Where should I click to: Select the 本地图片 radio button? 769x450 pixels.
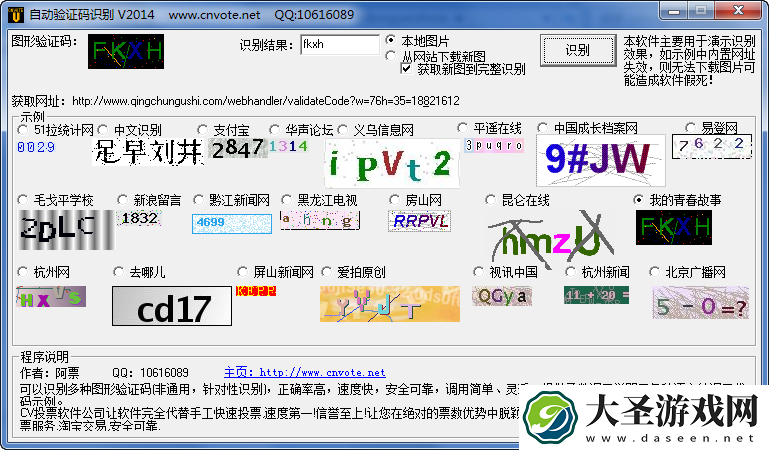click(x=391, y=40)
